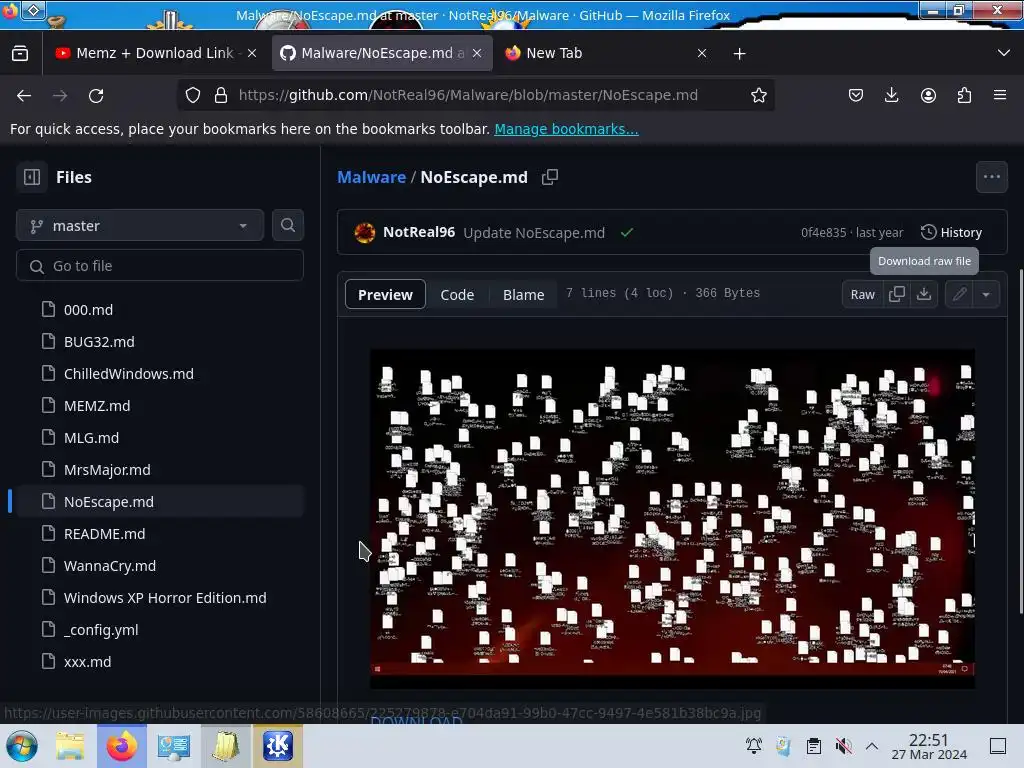Collapse the Files tree side panel
The height and width of the screenshot is (768, 1024).
coord(32,177)
